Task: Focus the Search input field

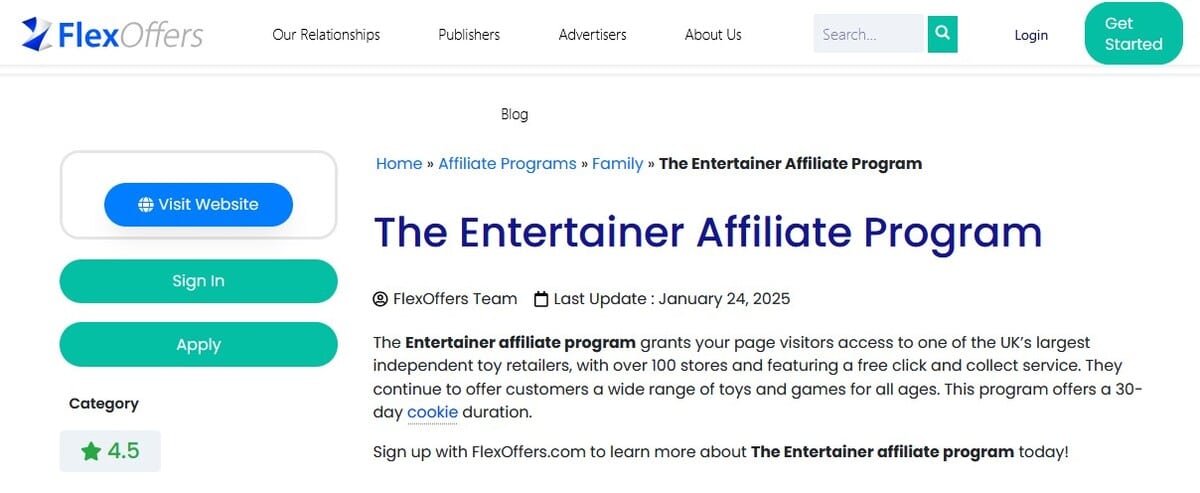Action: coord(868,34)
